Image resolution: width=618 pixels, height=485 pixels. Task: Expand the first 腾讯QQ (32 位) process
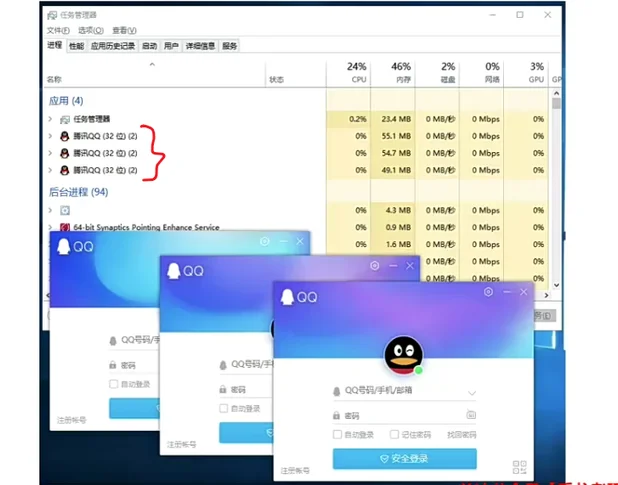pyautogui.click(x=50, y=136)
